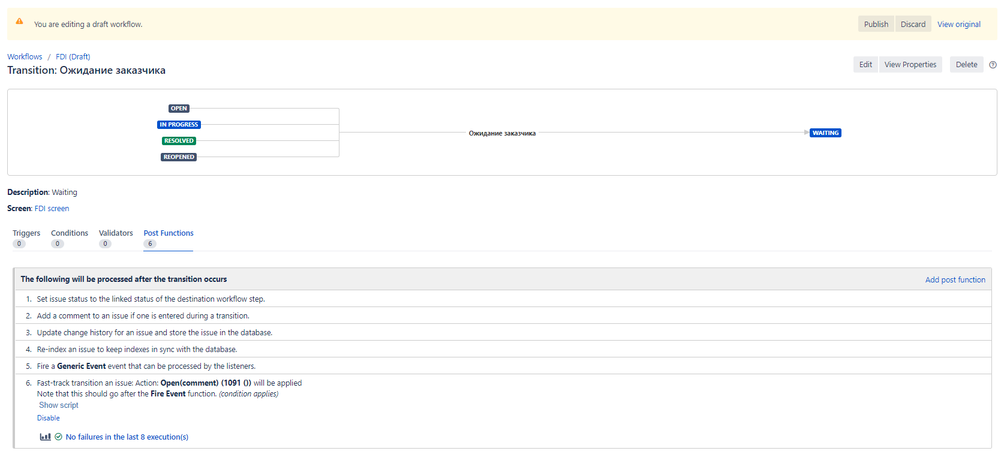Screen dimensions: 998x466
Task: Select the IN PROGRESS status lozenge
Action: [179, 125]
